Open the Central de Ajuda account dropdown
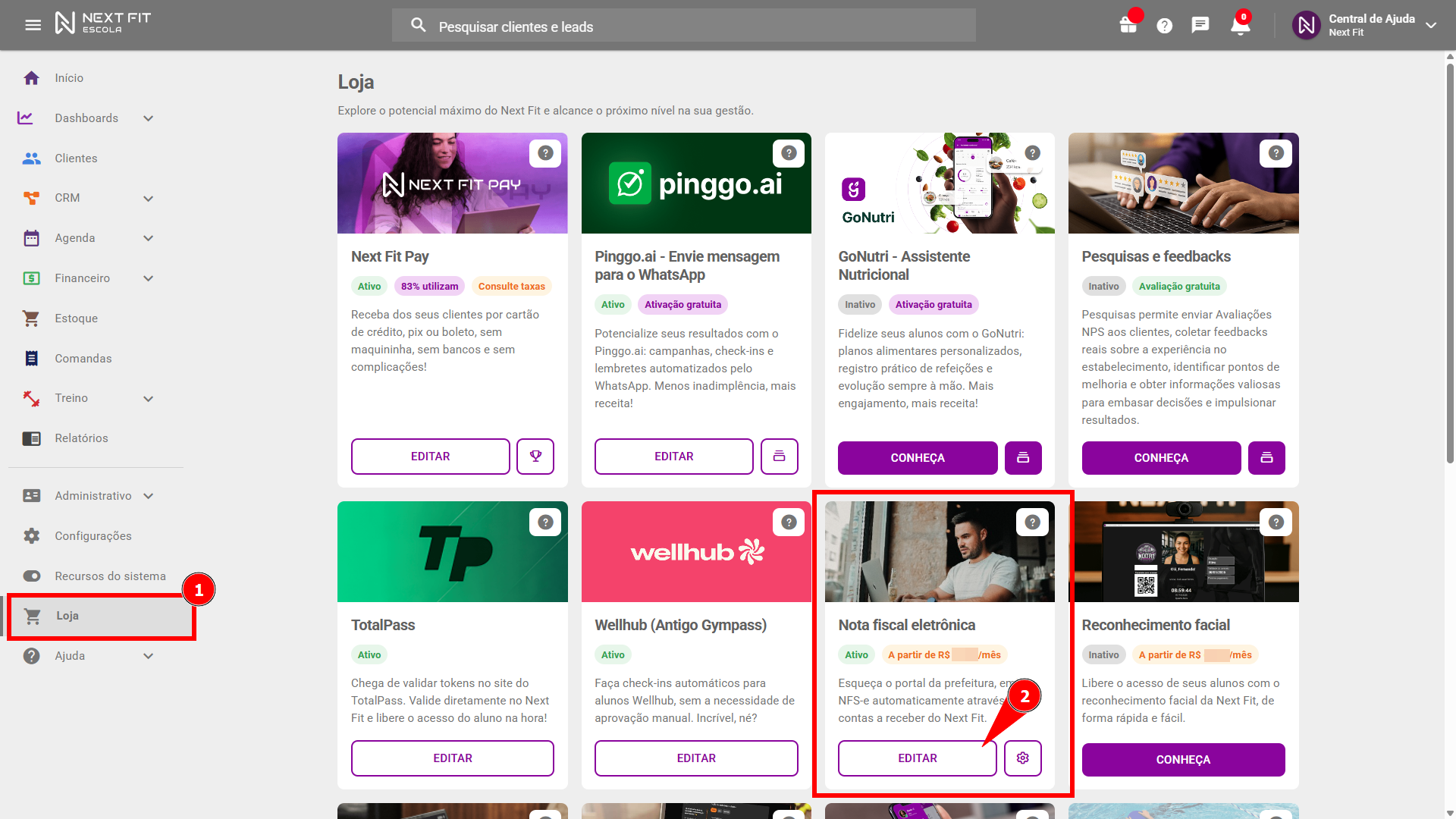The image size is (1456, 819). (1431, 25)
